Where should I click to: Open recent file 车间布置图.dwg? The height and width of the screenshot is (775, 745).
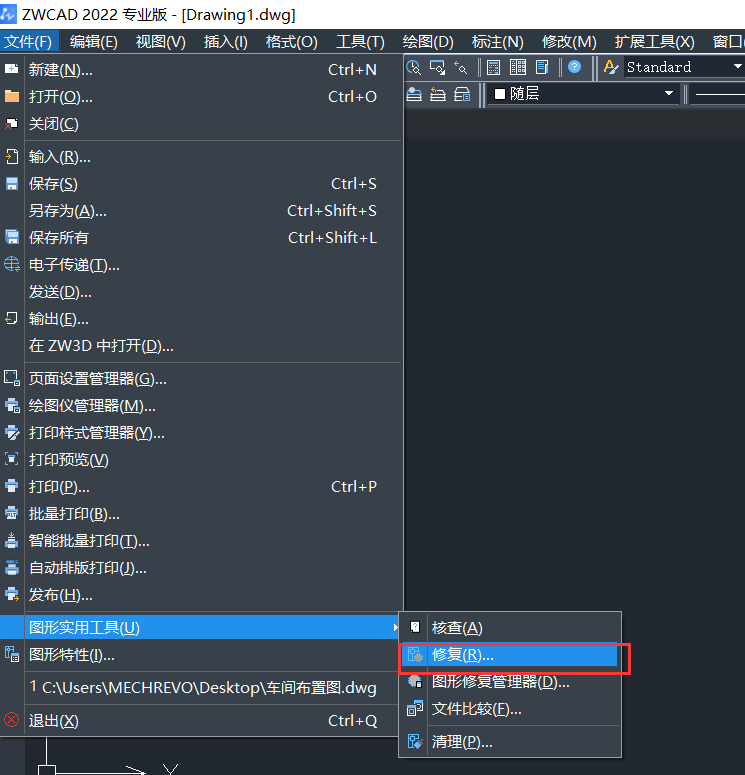pyautogui.click(x=200, y=688)
